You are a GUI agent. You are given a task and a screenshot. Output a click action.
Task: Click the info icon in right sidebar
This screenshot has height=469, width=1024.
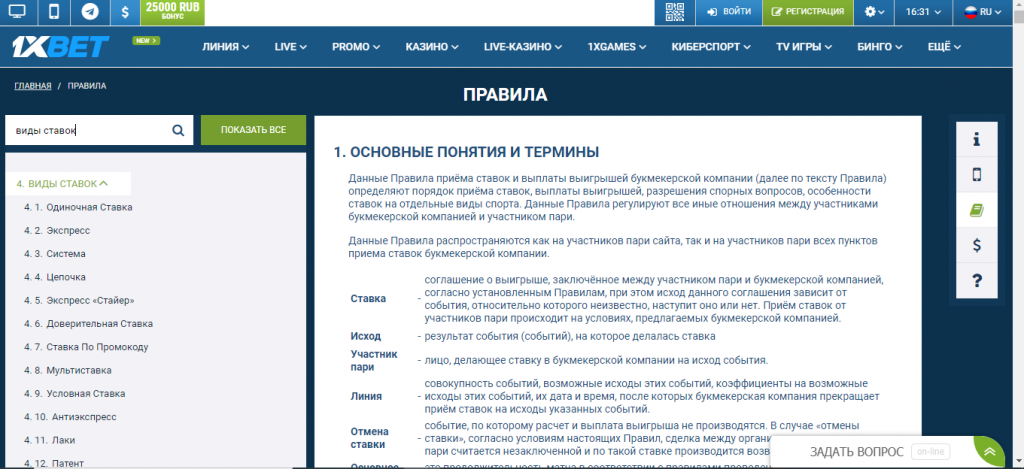point(977,139)
